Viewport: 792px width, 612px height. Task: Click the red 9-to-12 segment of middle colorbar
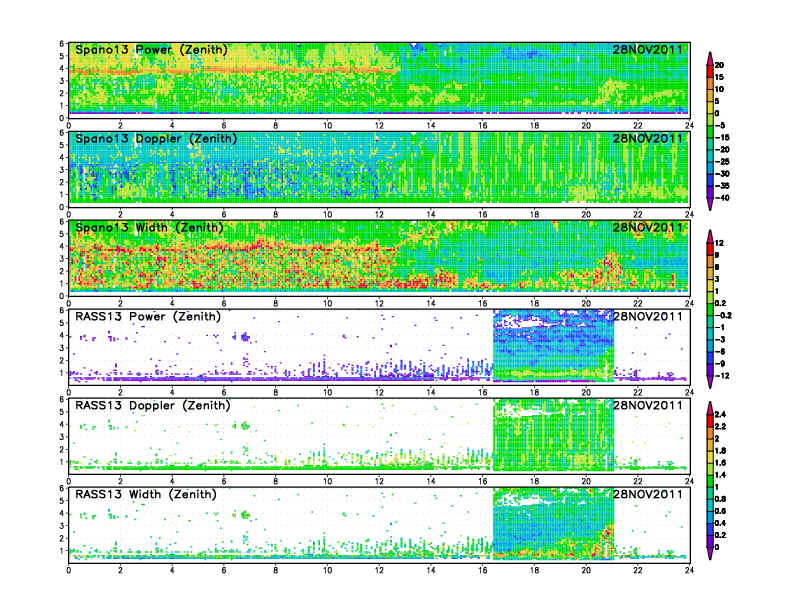710,249
